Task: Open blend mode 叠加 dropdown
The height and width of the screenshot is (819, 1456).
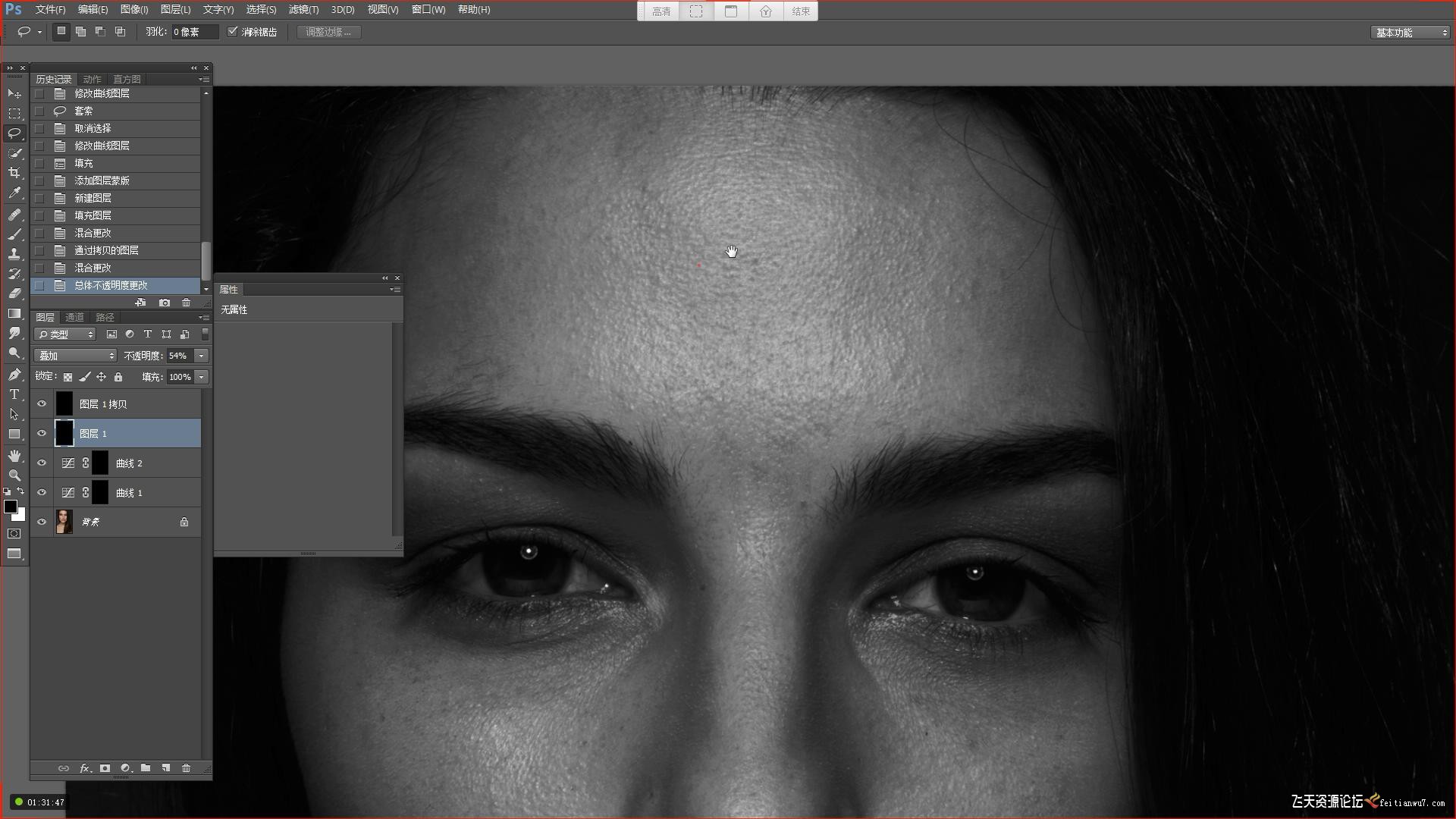Action: point(75,356)
